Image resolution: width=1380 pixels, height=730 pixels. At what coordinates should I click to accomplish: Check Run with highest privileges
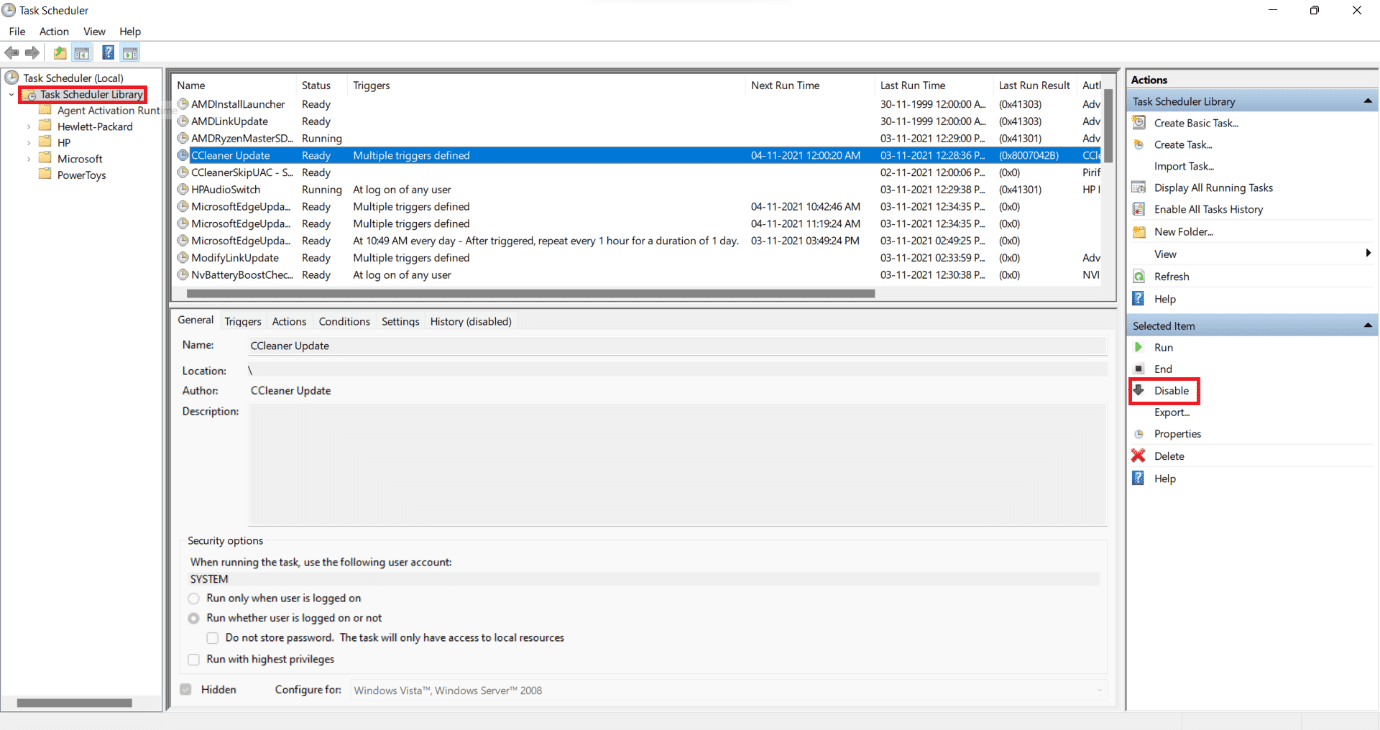point(194,659)
